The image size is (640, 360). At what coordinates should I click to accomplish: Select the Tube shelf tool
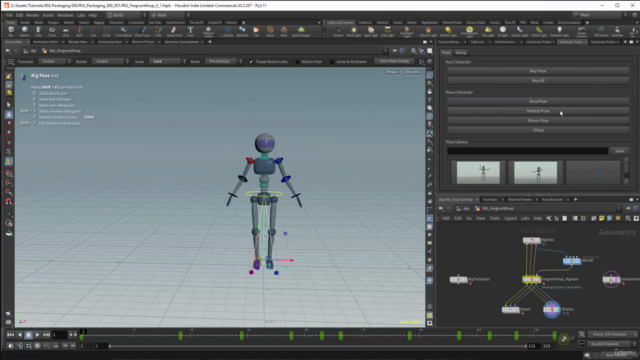tap(38, 31)
